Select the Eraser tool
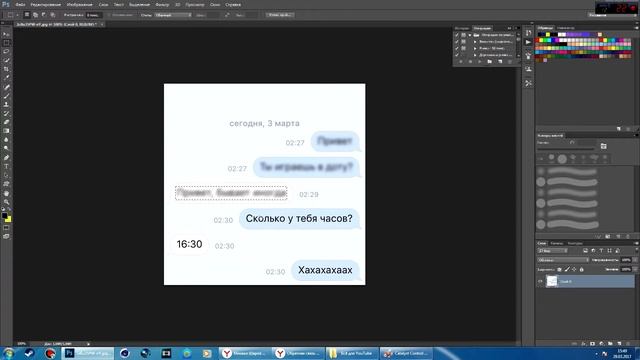Viewport: 640px width, 360px height. tap(6, 122)
